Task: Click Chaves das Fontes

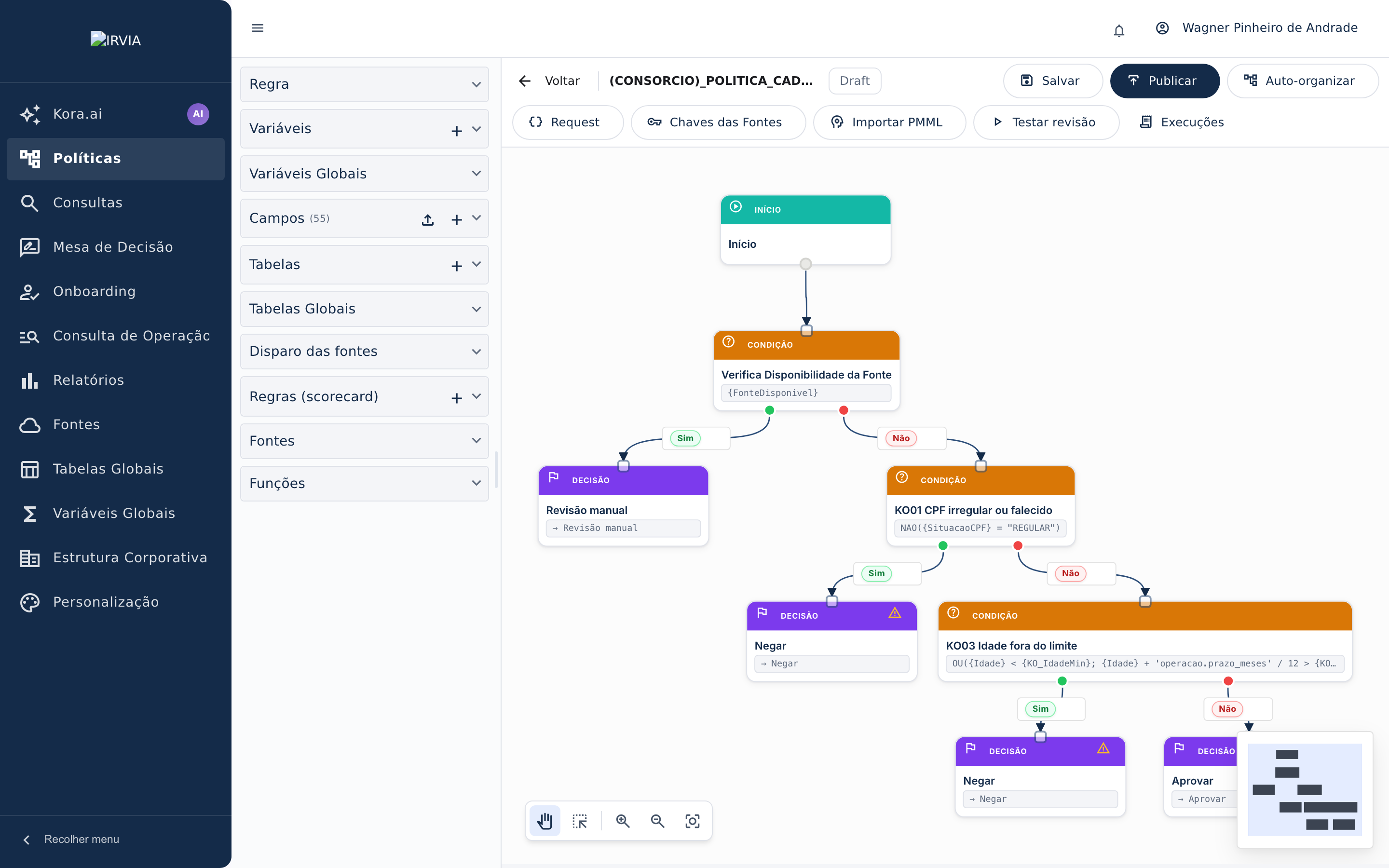Action: 718,122
